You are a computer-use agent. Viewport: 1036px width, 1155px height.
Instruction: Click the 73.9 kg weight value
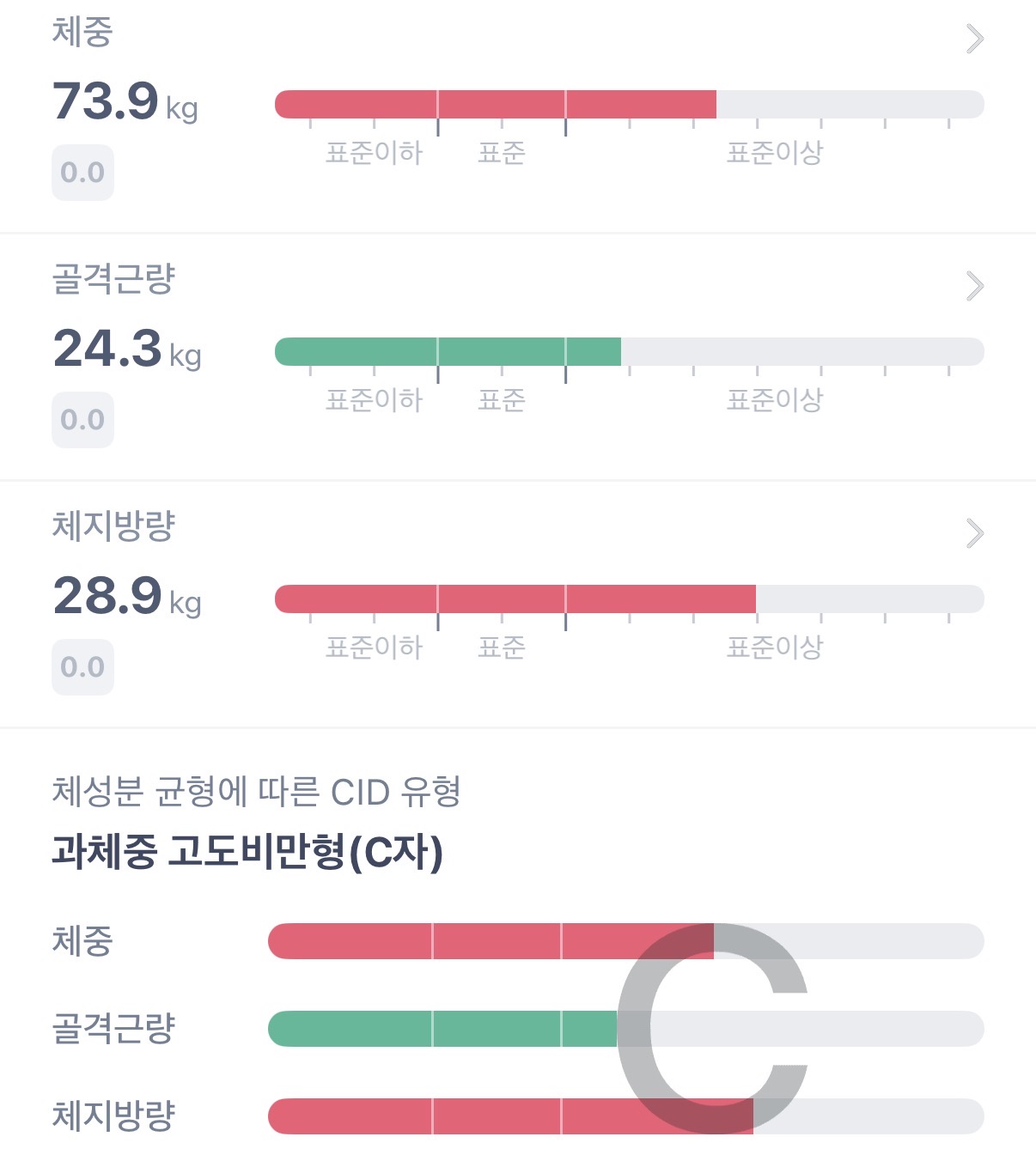click(125, 101)
